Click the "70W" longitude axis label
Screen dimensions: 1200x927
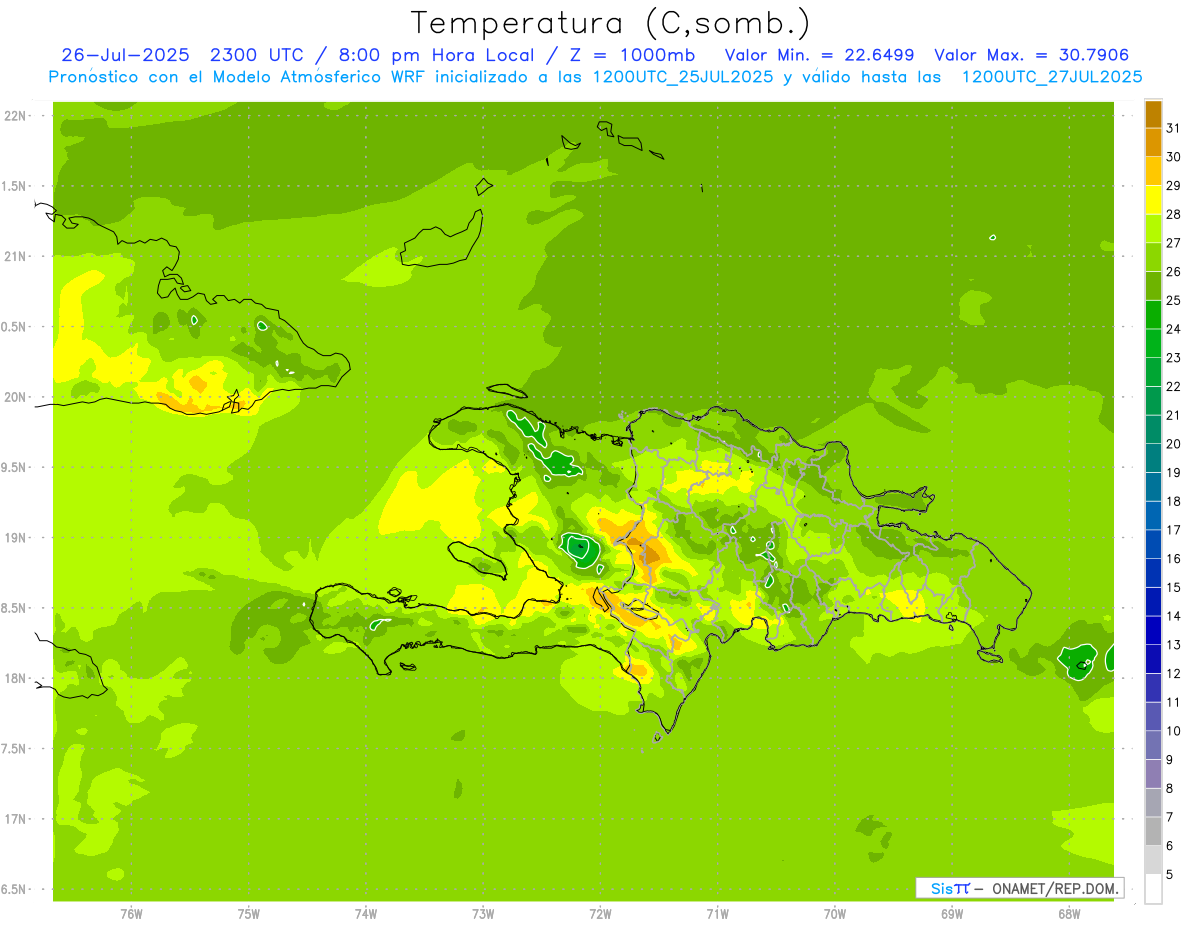835,914
